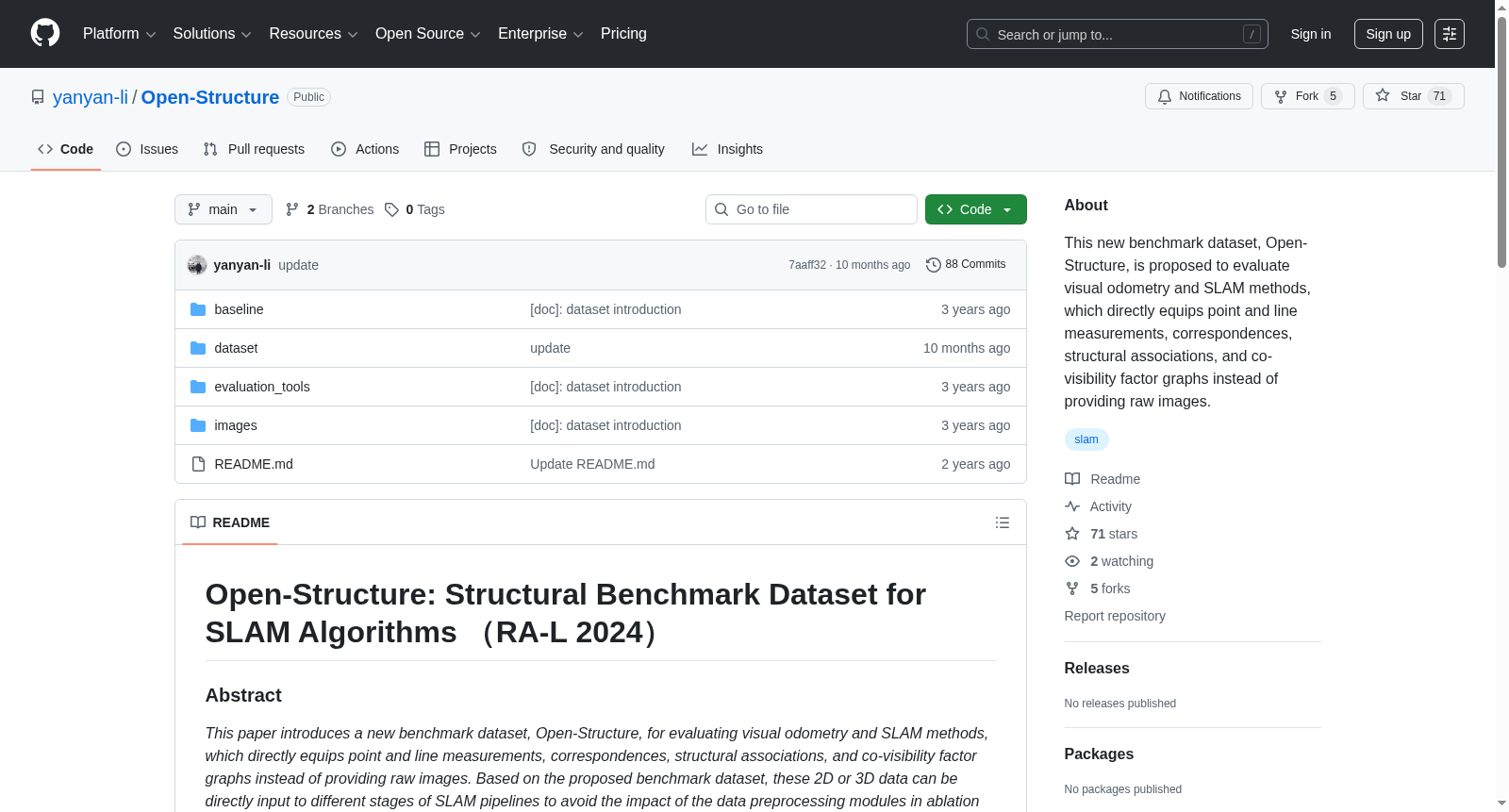The width and height of the screenshot is (1509, 812).
Task: Open the Security and quality tab
Action: pyautogui.click(x=593, y=149)
